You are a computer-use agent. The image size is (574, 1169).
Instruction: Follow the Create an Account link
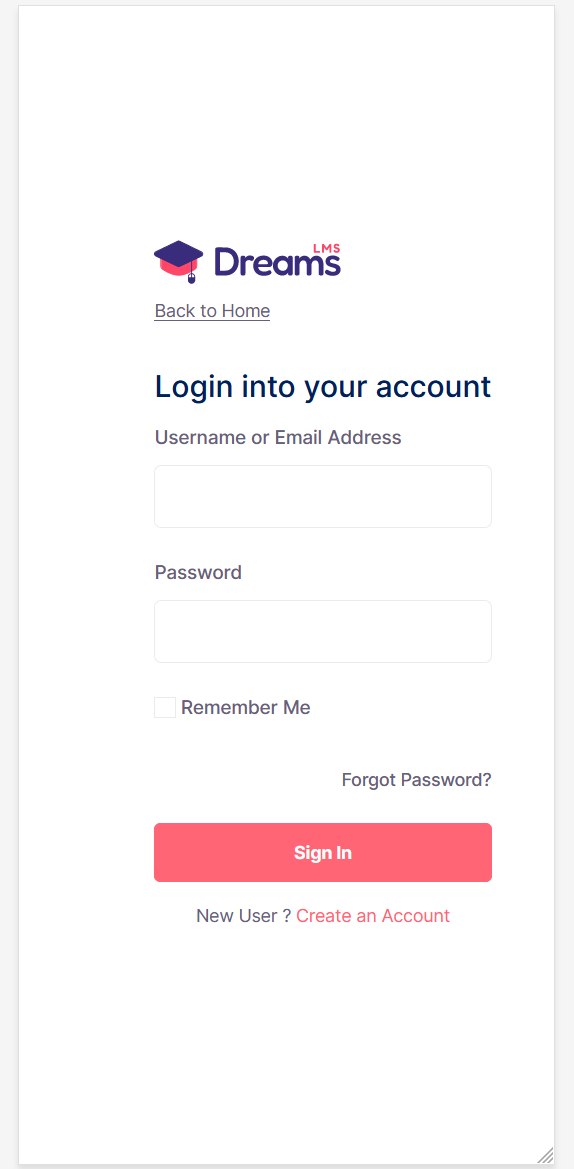(373, 916)
